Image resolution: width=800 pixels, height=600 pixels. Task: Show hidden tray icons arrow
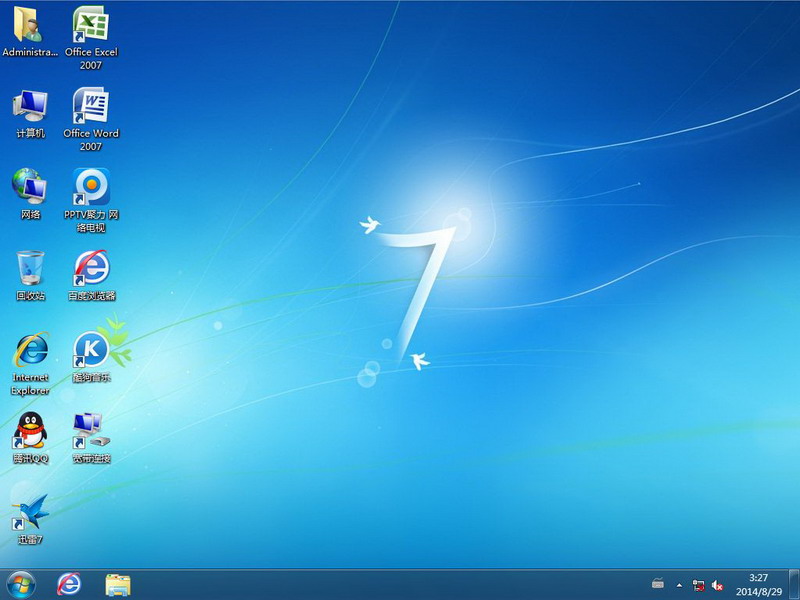click(679, 585)
